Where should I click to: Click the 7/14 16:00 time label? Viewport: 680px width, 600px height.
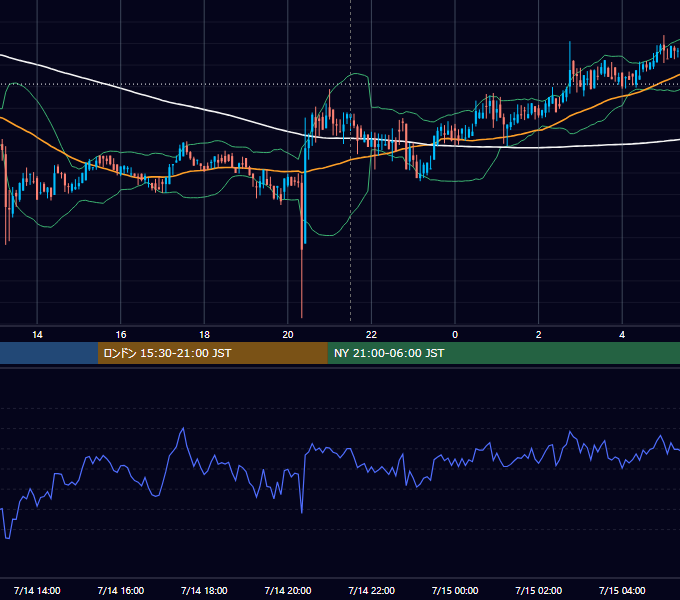click(x=121, y=590)
